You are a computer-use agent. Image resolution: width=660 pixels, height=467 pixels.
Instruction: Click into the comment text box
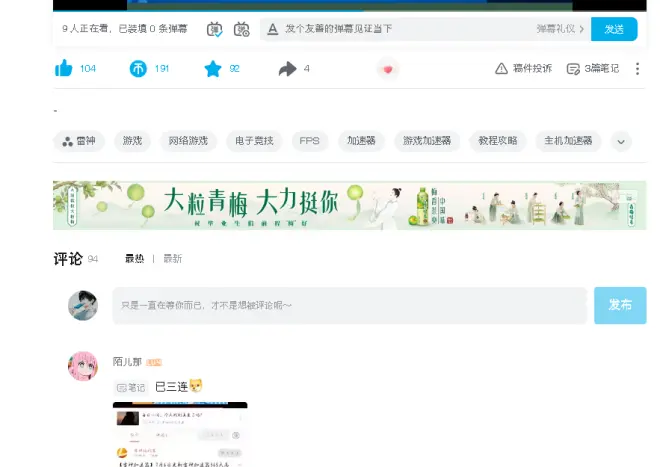[x=349, y=305]
